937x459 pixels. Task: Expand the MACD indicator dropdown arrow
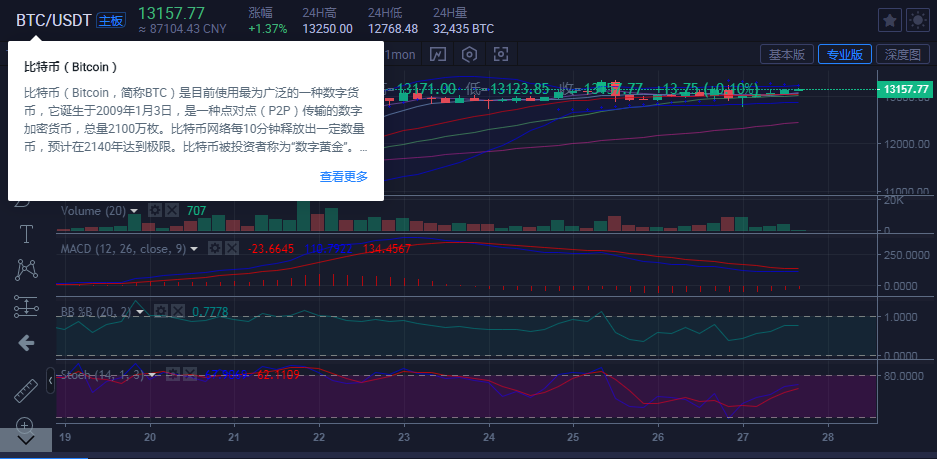pos(194,249)
